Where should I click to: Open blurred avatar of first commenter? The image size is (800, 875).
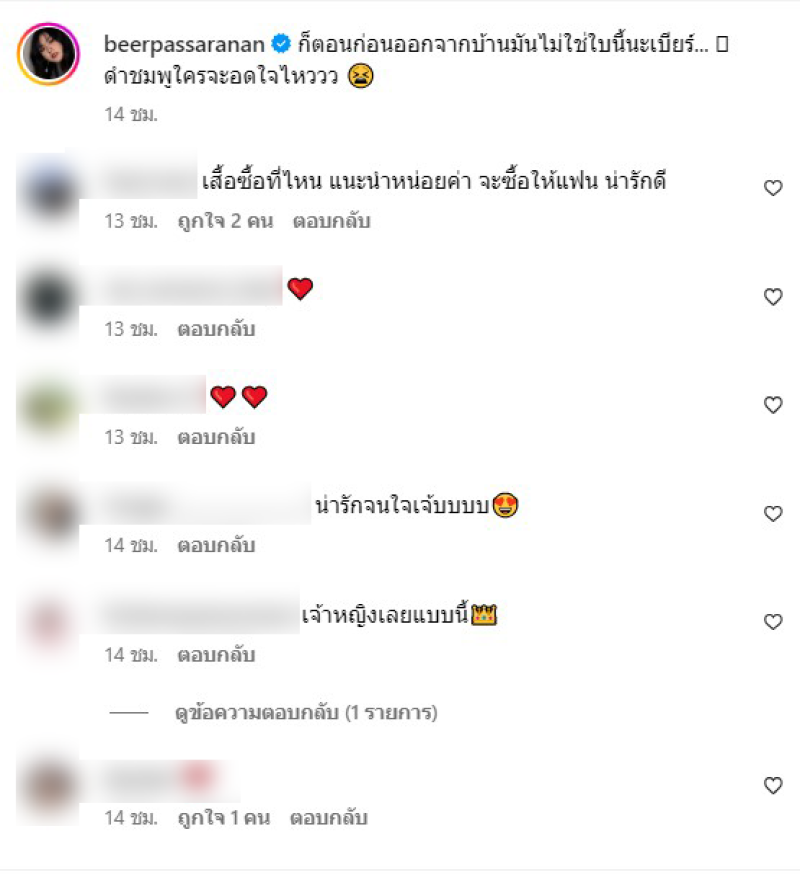pos(49,190)
